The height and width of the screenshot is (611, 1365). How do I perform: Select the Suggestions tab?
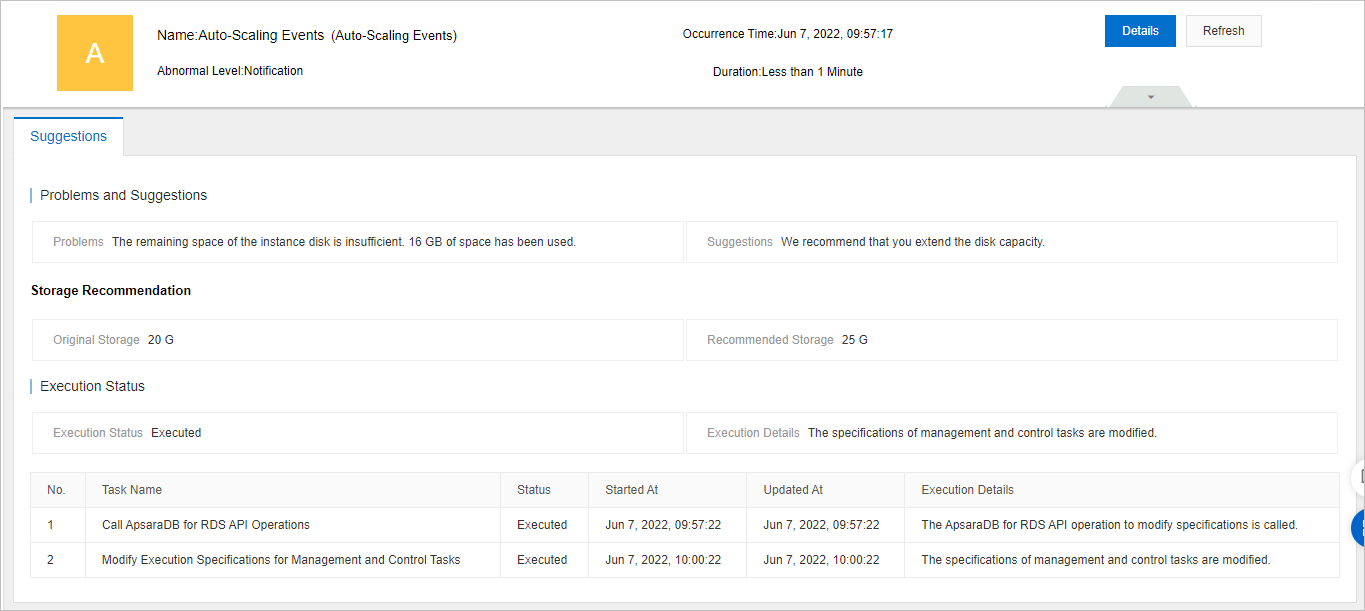click(68, 137)
